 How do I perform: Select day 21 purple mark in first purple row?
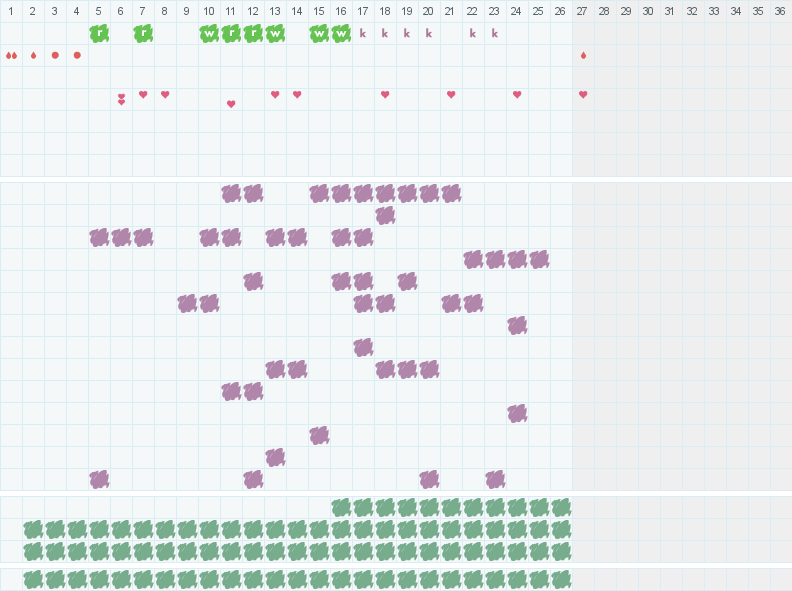pyautogui.click(x=451, y=193)
